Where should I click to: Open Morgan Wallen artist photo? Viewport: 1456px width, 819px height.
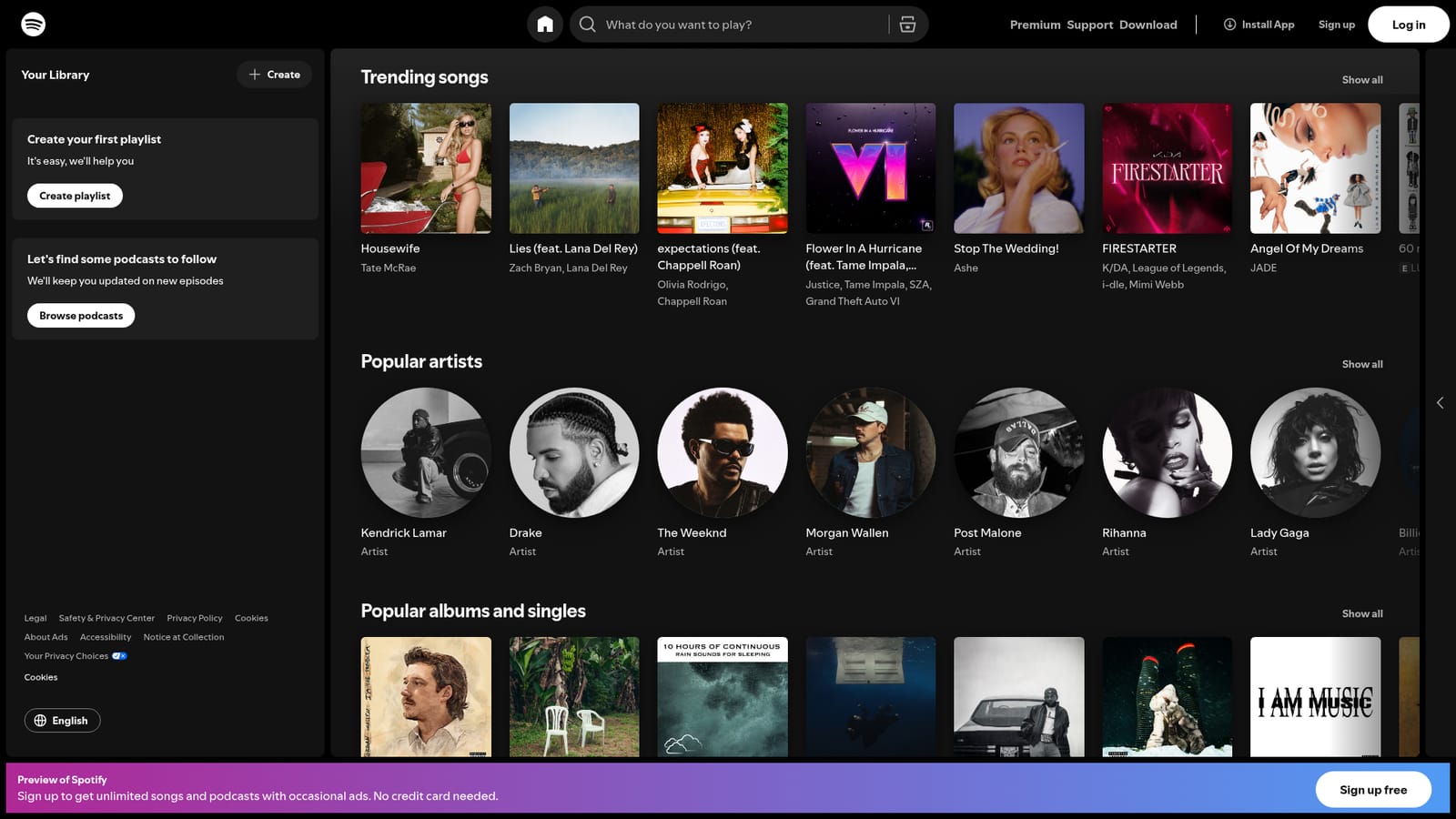pyautogui.click(x=871, y=453)
